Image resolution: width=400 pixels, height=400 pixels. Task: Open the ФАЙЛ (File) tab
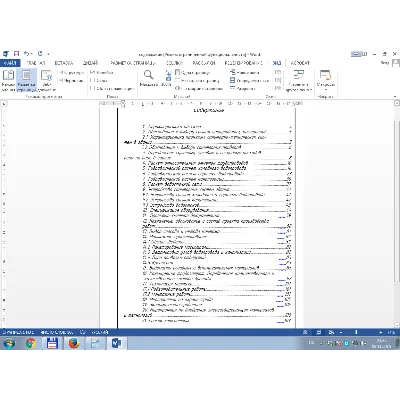pos(10,63)
